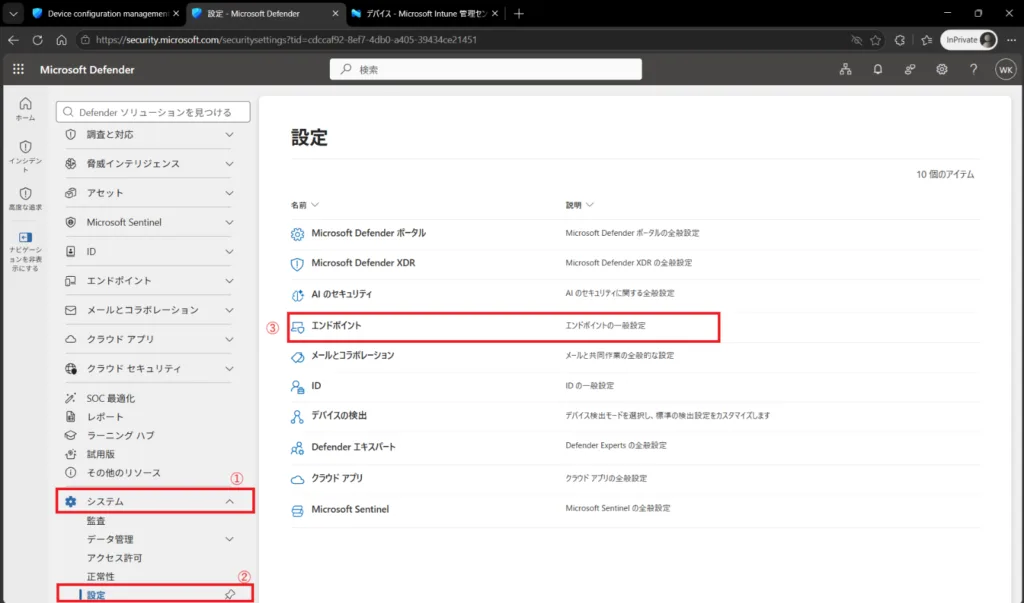Expand the クラウド アプリ nav section

coord(229,340)
